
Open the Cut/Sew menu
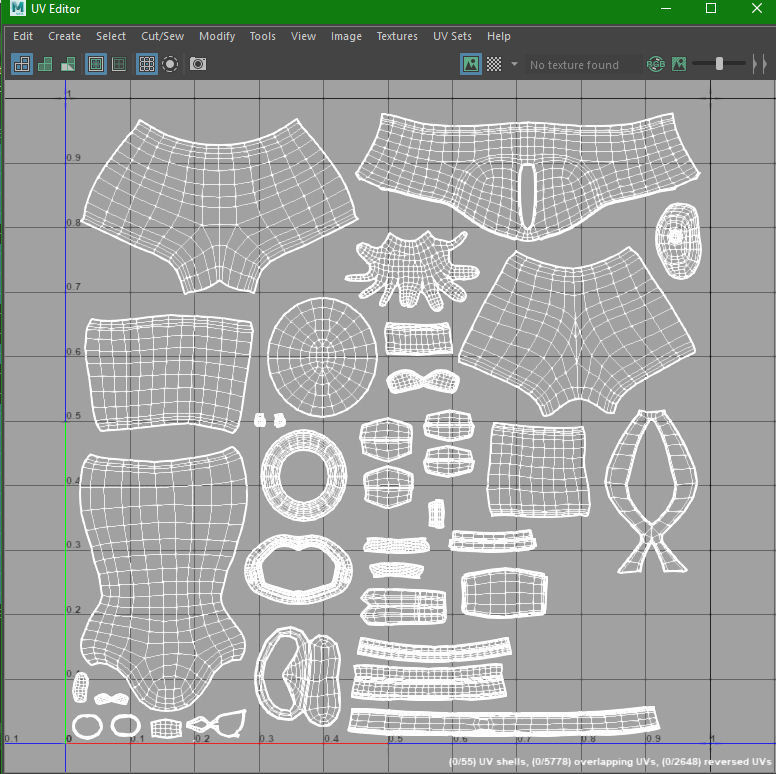click(162, 36)
